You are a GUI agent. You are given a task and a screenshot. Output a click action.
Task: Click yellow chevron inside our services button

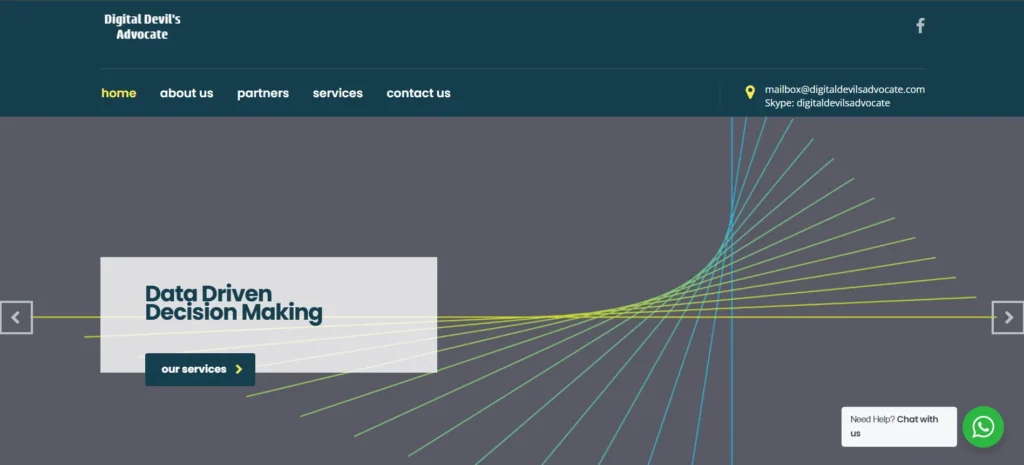(x=239, y=369)
